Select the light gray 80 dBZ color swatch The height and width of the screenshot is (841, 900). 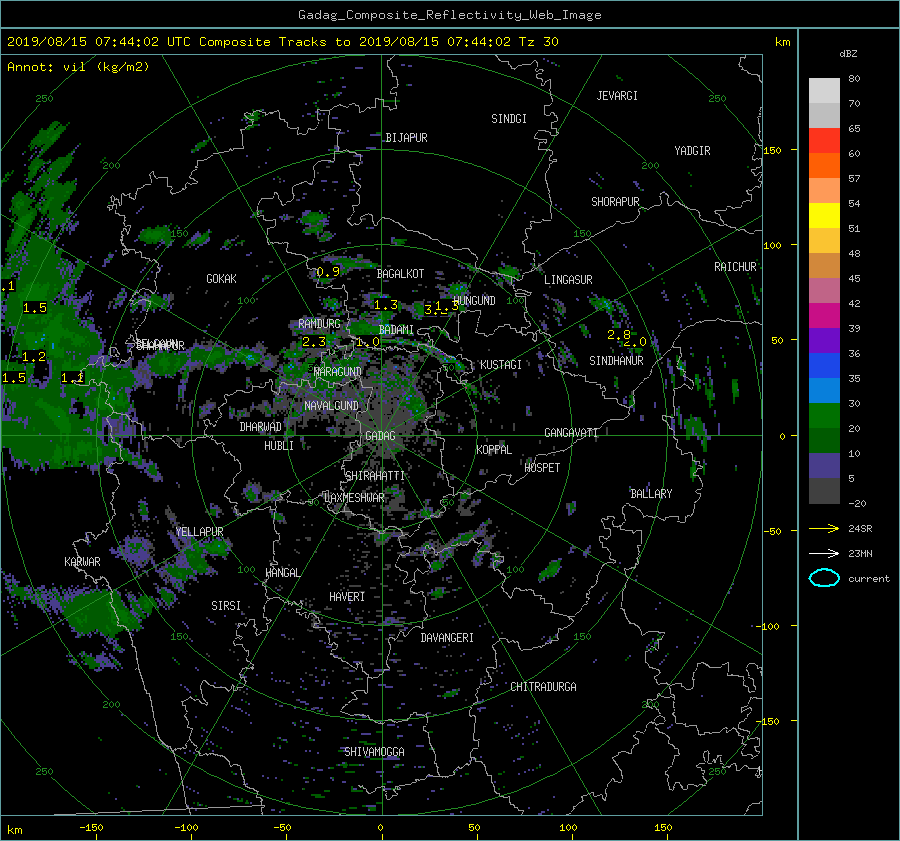(824, 91)
